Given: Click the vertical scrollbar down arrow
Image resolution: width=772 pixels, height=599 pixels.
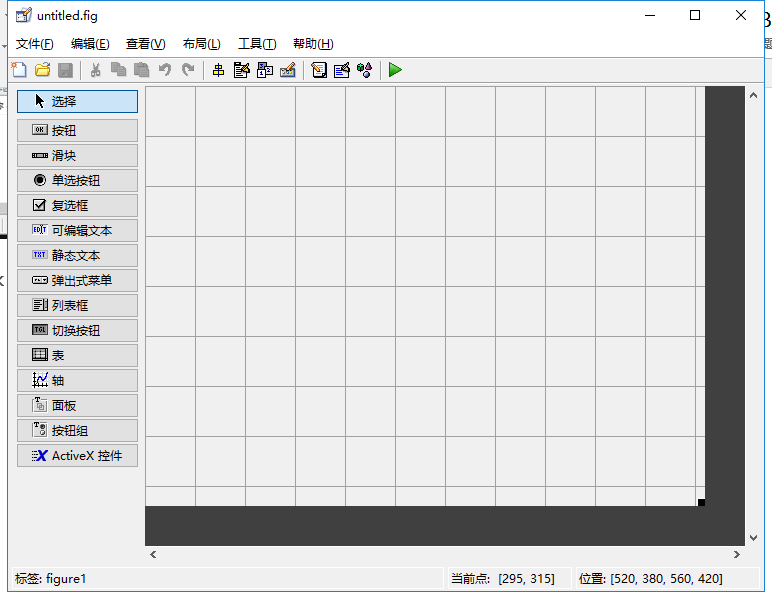Looking at the screenshot, I should tap(753, 538).
